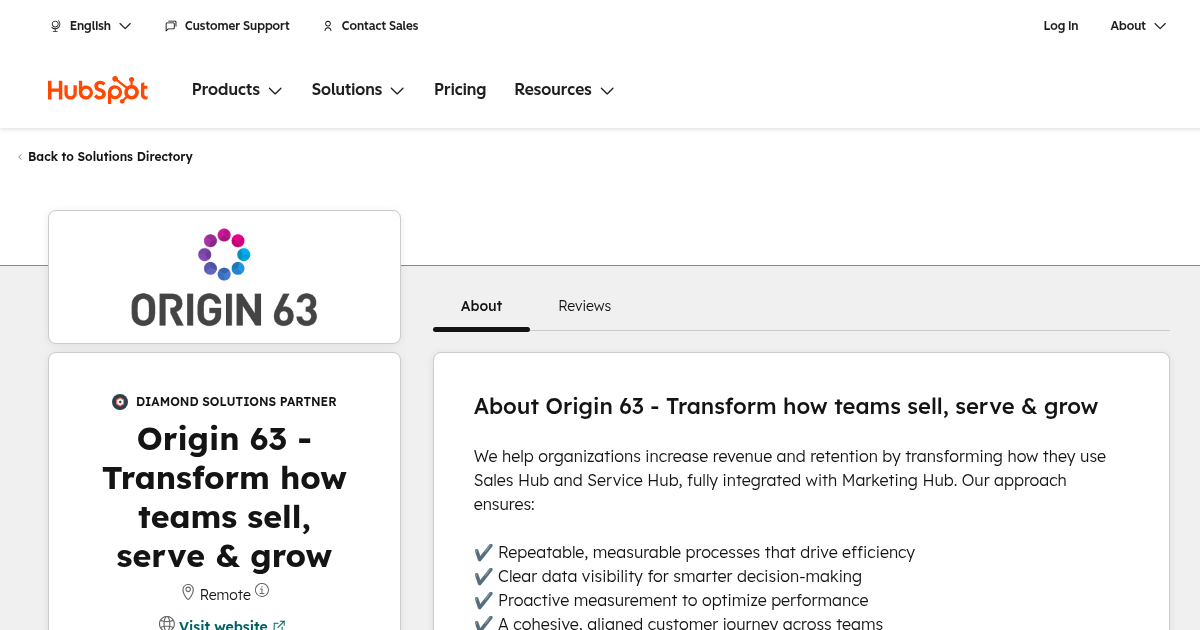Expand the Resources menu
The width and height of the screenshot is (1200, 630).
pos(564,90)
